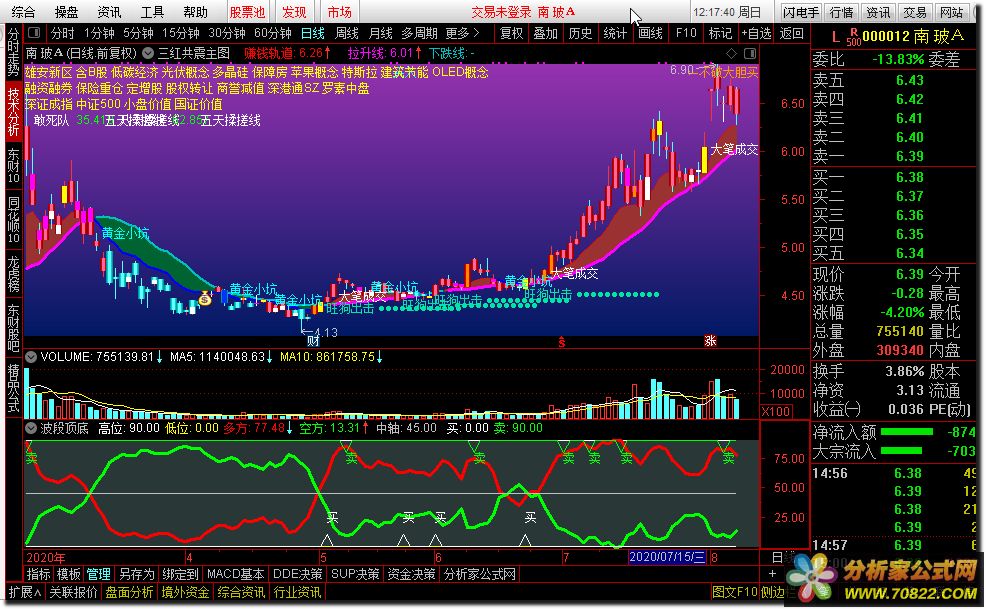Click the red $ marker below chart
The width and height of the screenshot is (986, 609).
(562, 342)
